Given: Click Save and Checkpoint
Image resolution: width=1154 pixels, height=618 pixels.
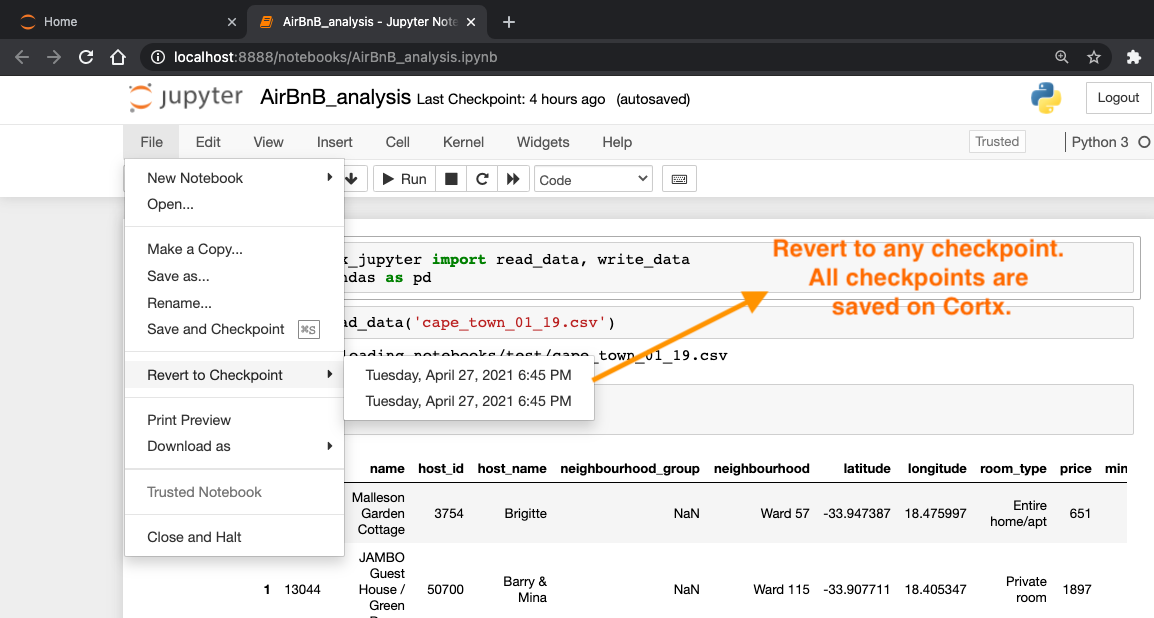Looking at the screenshot, I should pos(234,329).
